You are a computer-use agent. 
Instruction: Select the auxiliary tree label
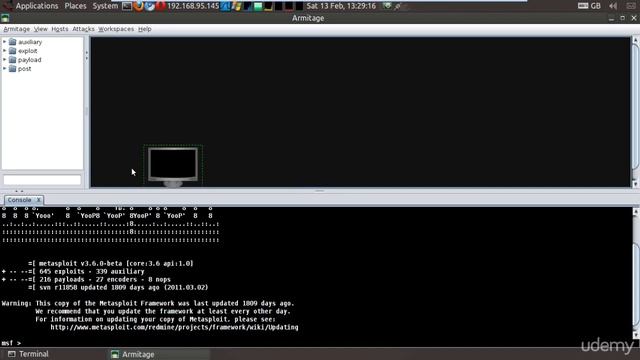(x=30, y=42)
